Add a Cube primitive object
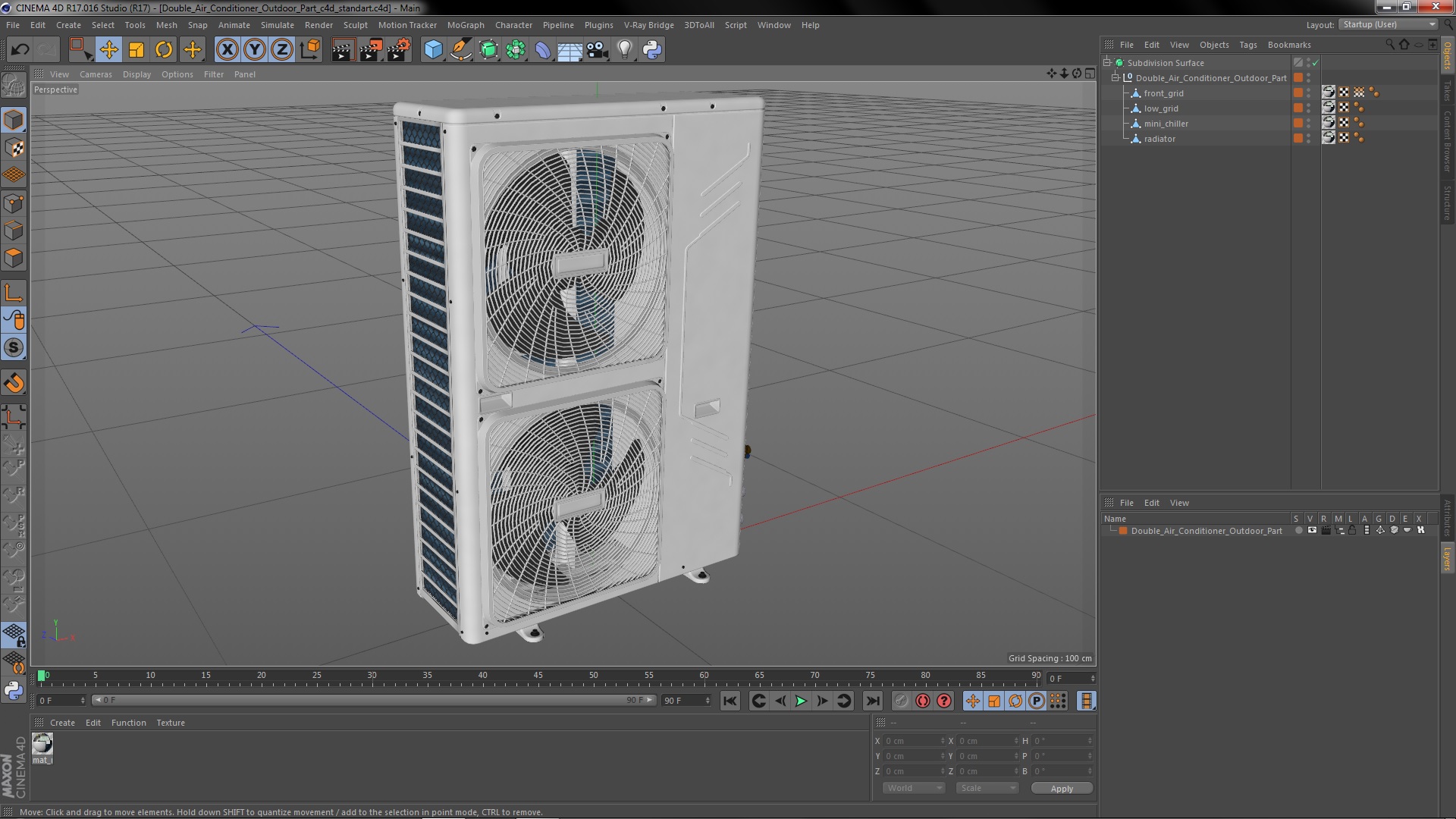This screenshot has height=819, width=1456. (433, 50)
